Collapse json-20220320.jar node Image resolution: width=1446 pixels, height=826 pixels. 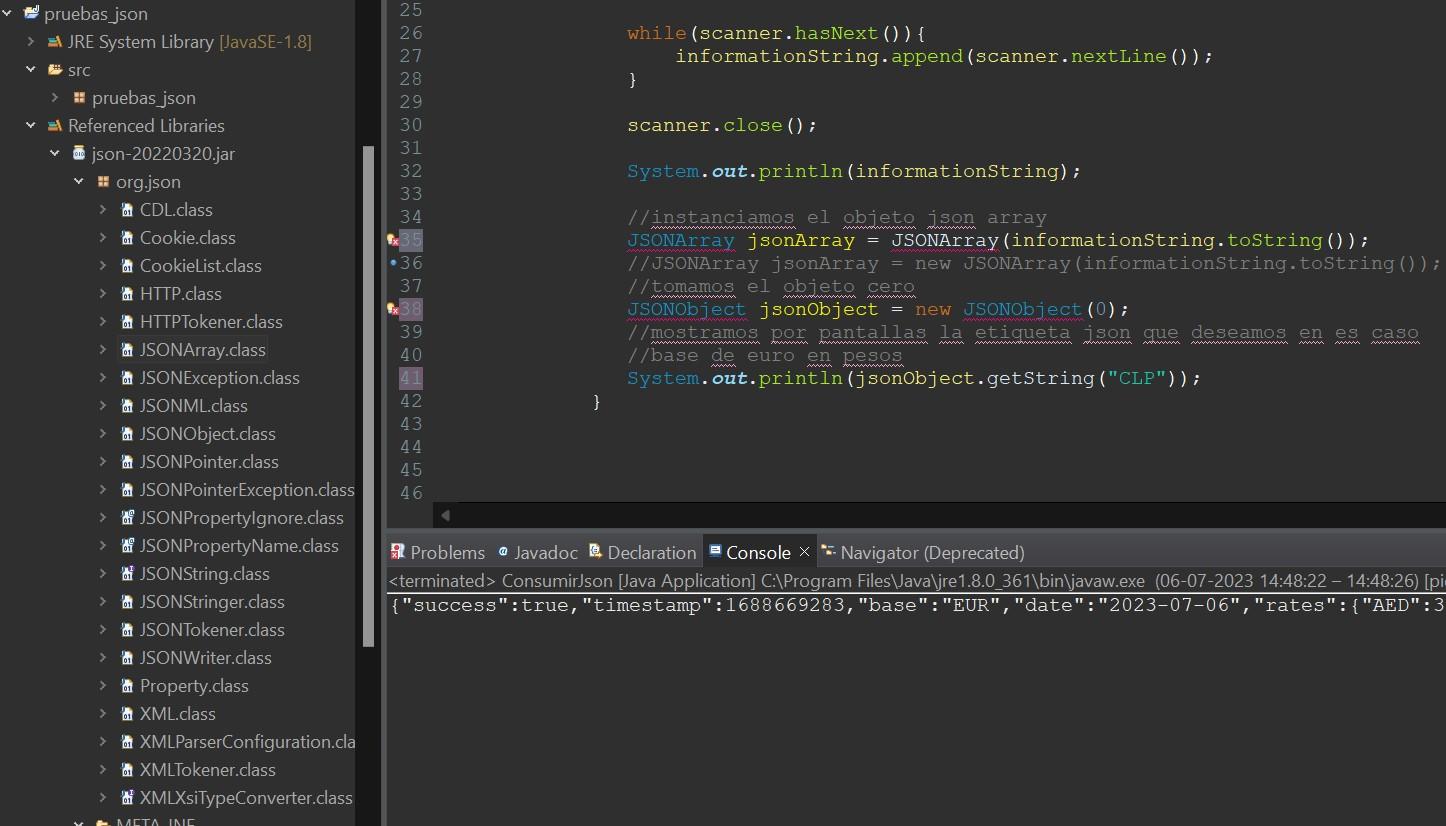(55, 154)
